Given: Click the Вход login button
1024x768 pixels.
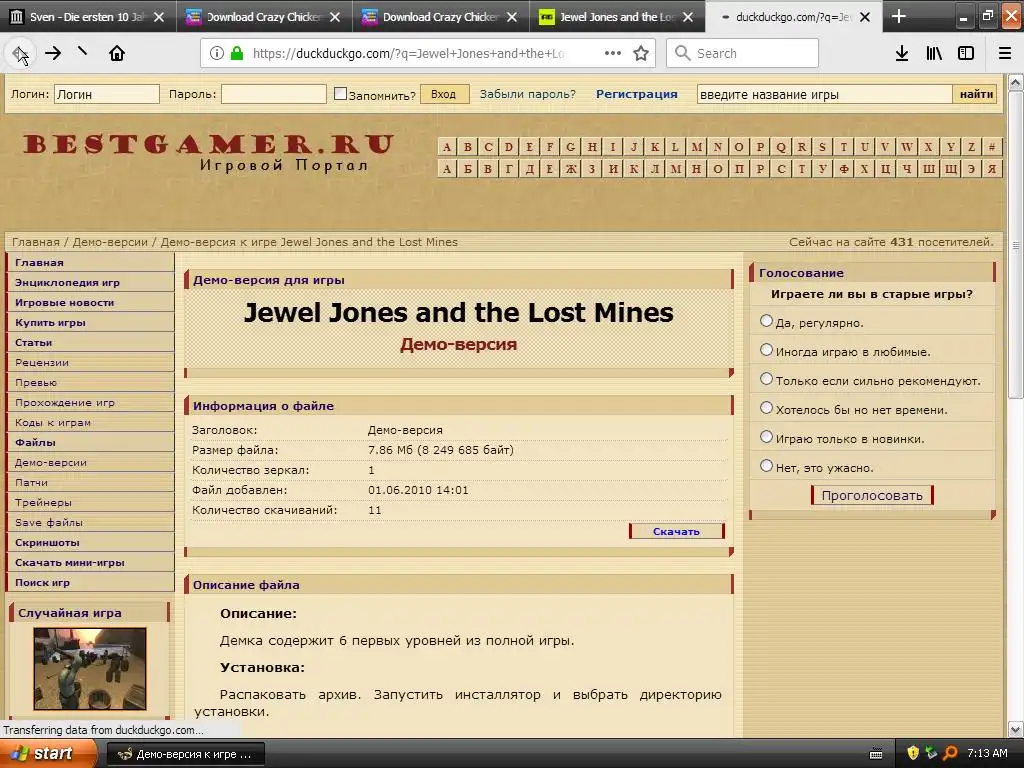Looking at the screenshot, I should click(444, 94).
